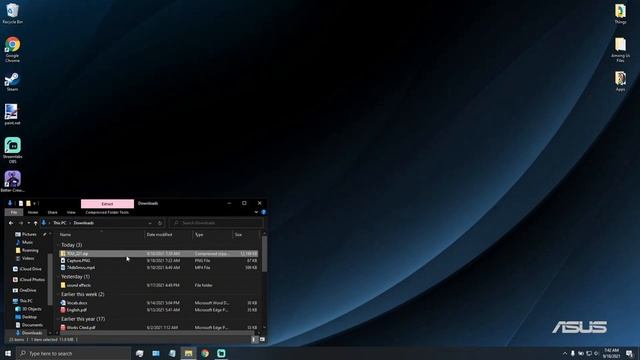
Task: Open Quick Access Toolbar customize dropdown
Action: (35, 203)
